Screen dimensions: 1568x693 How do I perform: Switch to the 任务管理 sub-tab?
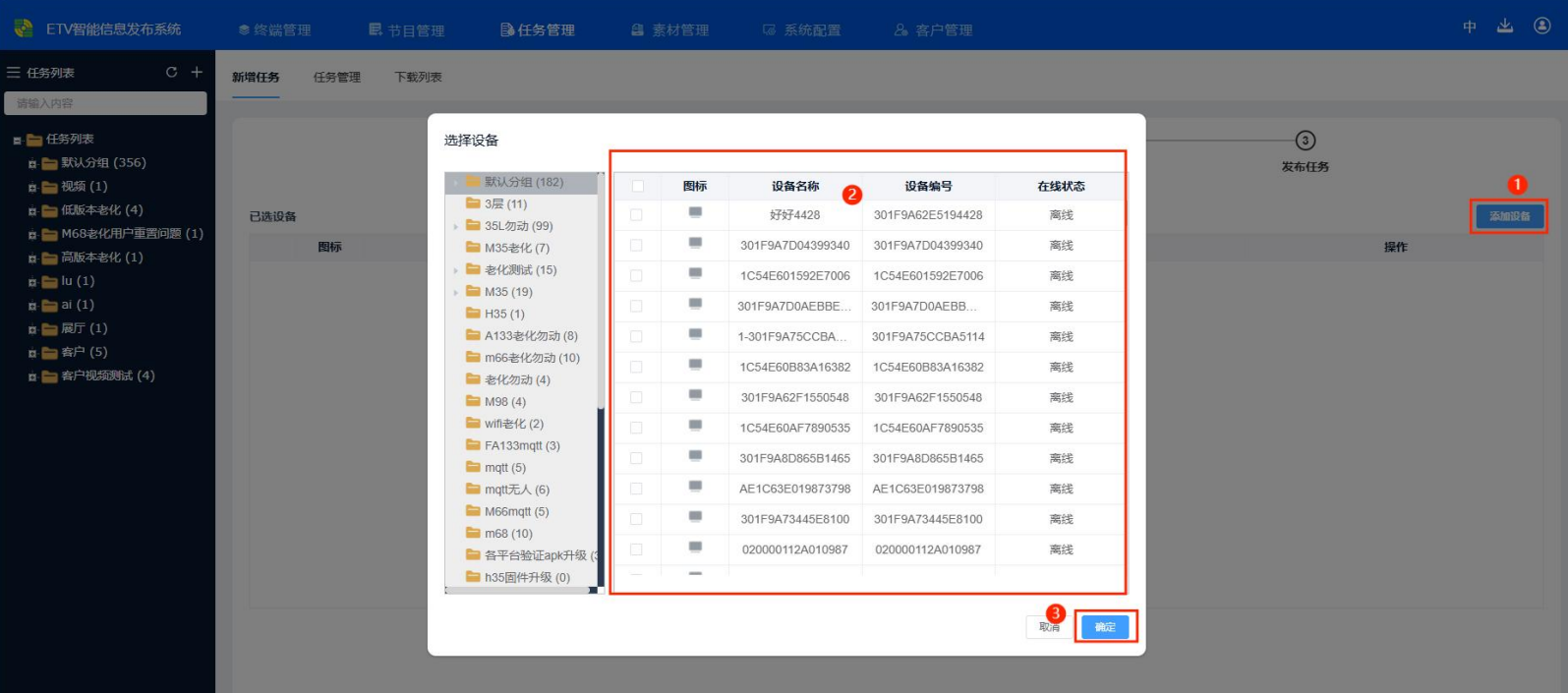[336, 77]
